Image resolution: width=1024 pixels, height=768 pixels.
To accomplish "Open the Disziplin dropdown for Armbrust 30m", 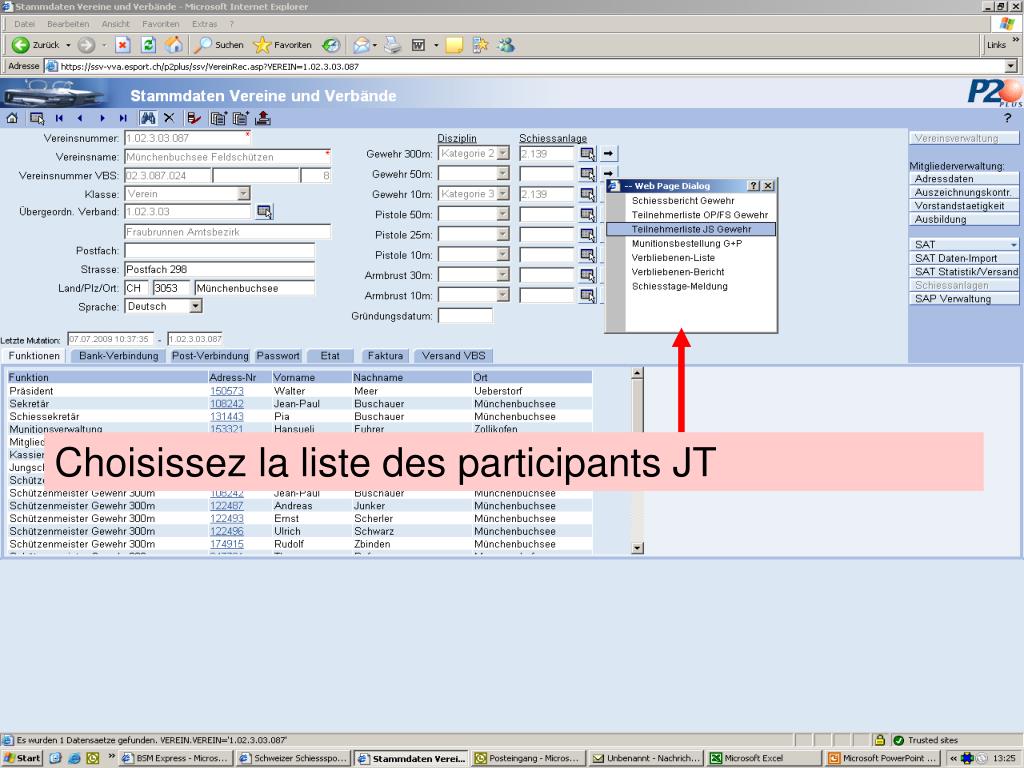I will [502, 275].
